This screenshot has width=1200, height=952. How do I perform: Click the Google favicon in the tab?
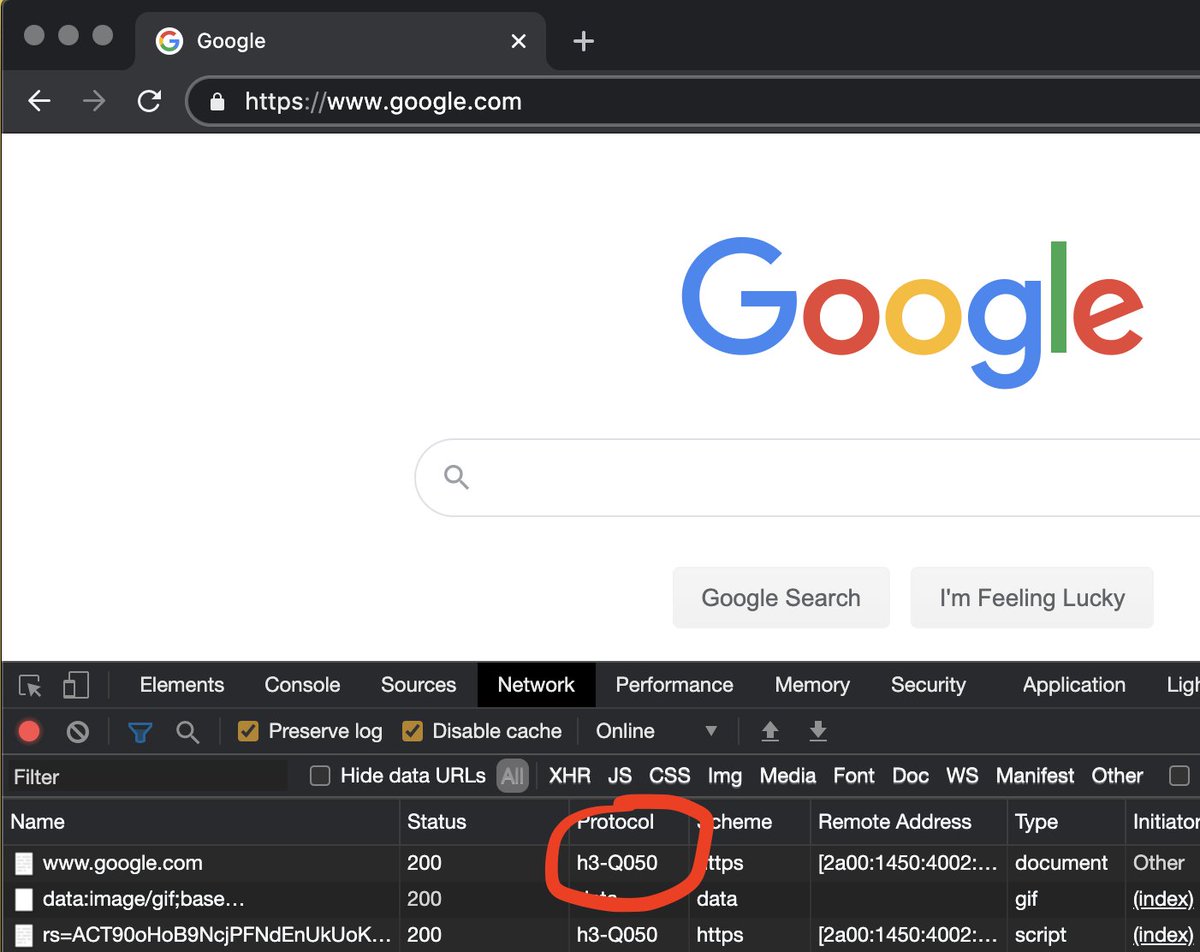click(x=169, y=41)
